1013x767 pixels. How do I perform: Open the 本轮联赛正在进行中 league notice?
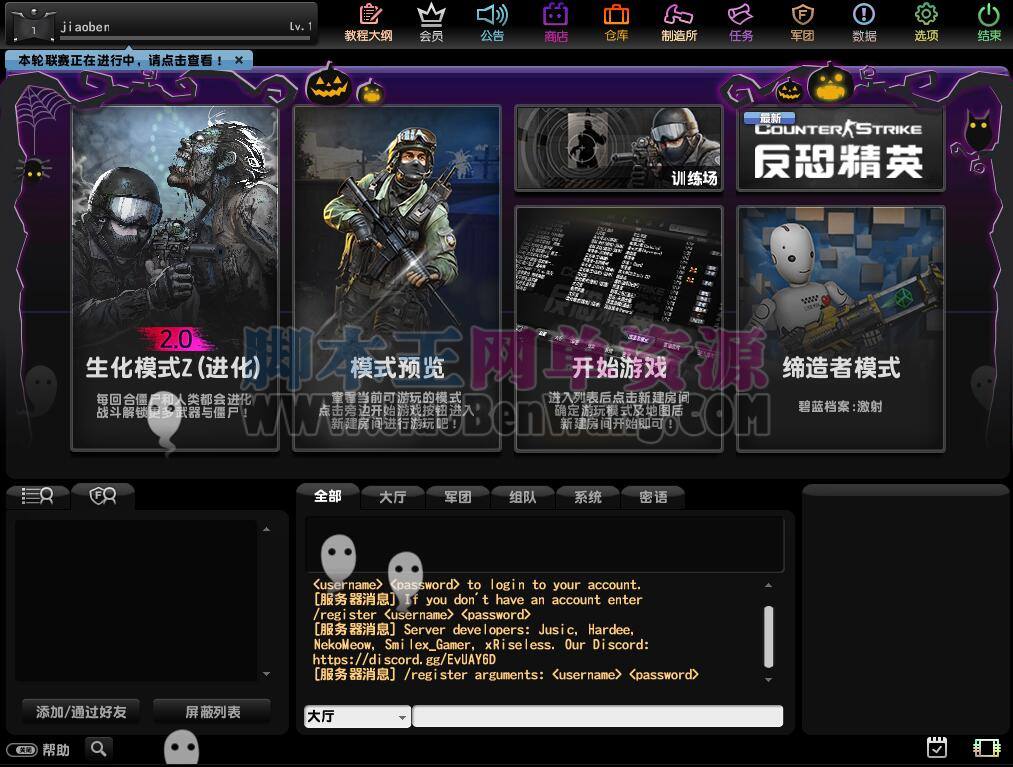pyautogui.click(x=120, y=60)
